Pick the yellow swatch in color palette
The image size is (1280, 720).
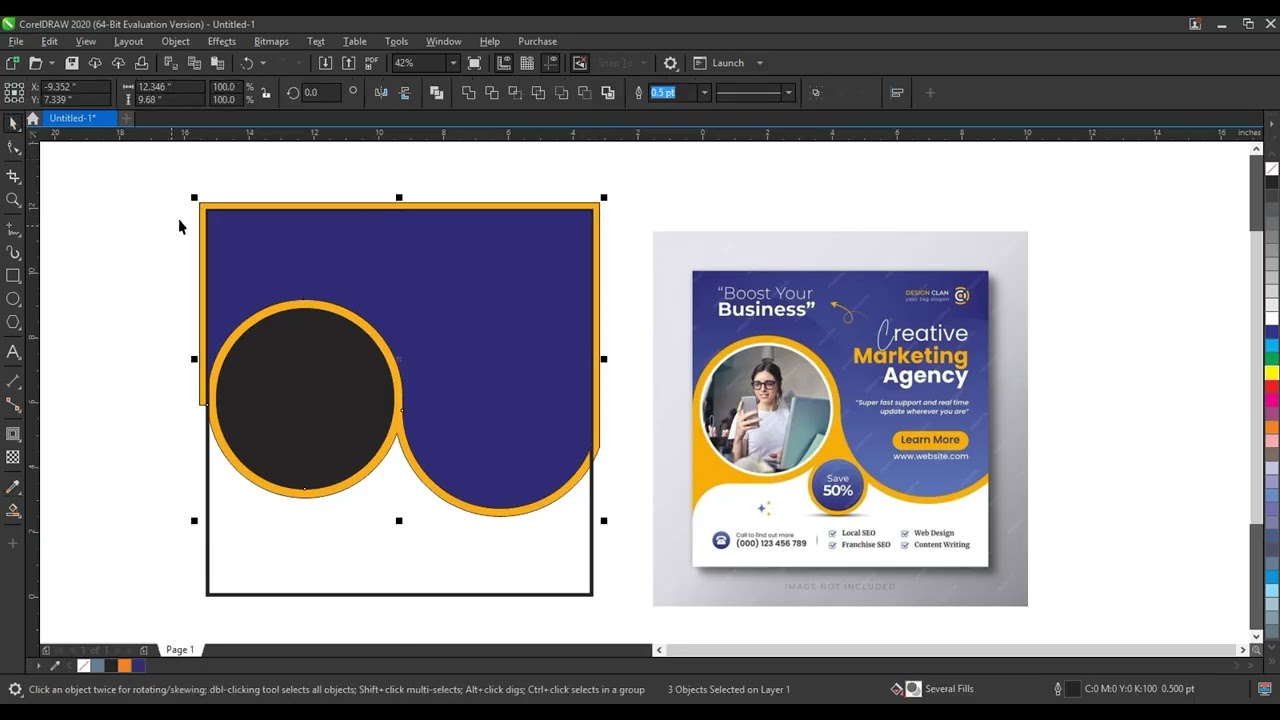[1271, 373]
